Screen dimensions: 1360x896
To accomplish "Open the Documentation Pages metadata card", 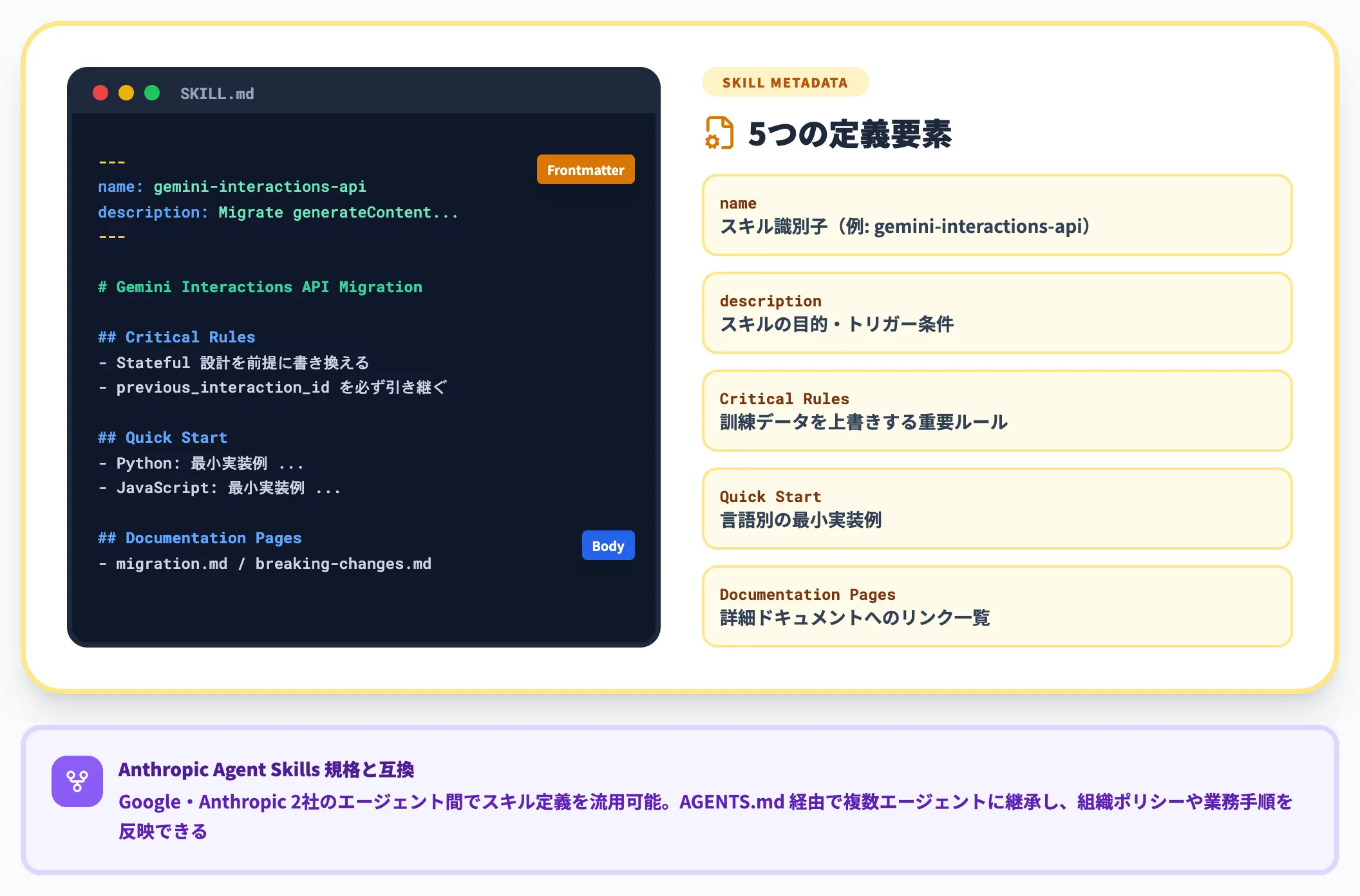I will [x=997, y=606].
